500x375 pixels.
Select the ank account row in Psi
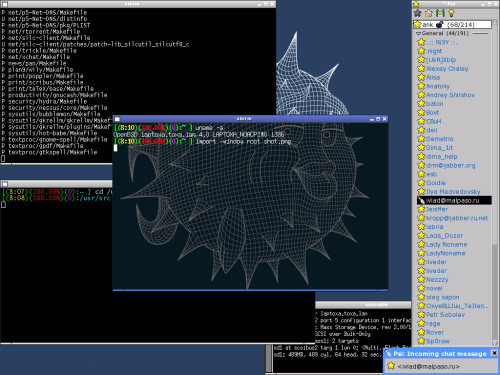452,24
